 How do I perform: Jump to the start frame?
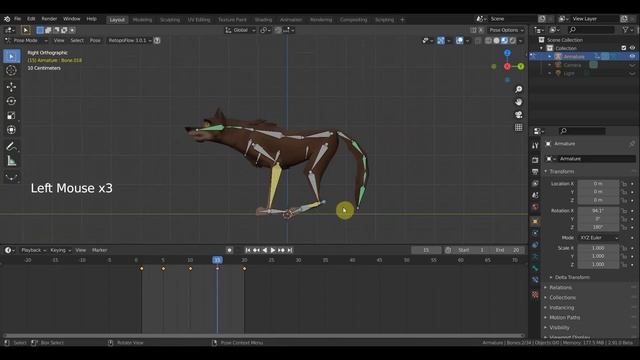248,250
